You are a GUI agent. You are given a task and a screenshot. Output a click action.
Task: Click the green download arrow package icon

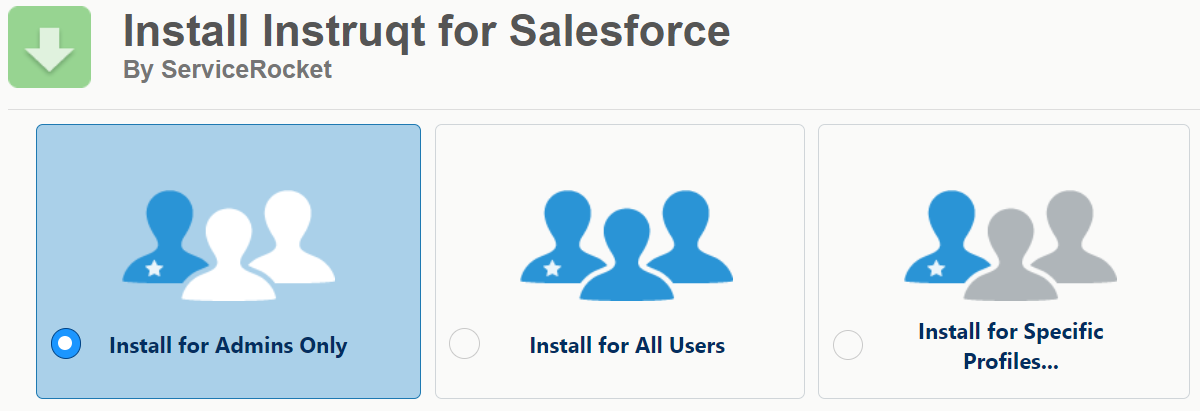(49, 47)
